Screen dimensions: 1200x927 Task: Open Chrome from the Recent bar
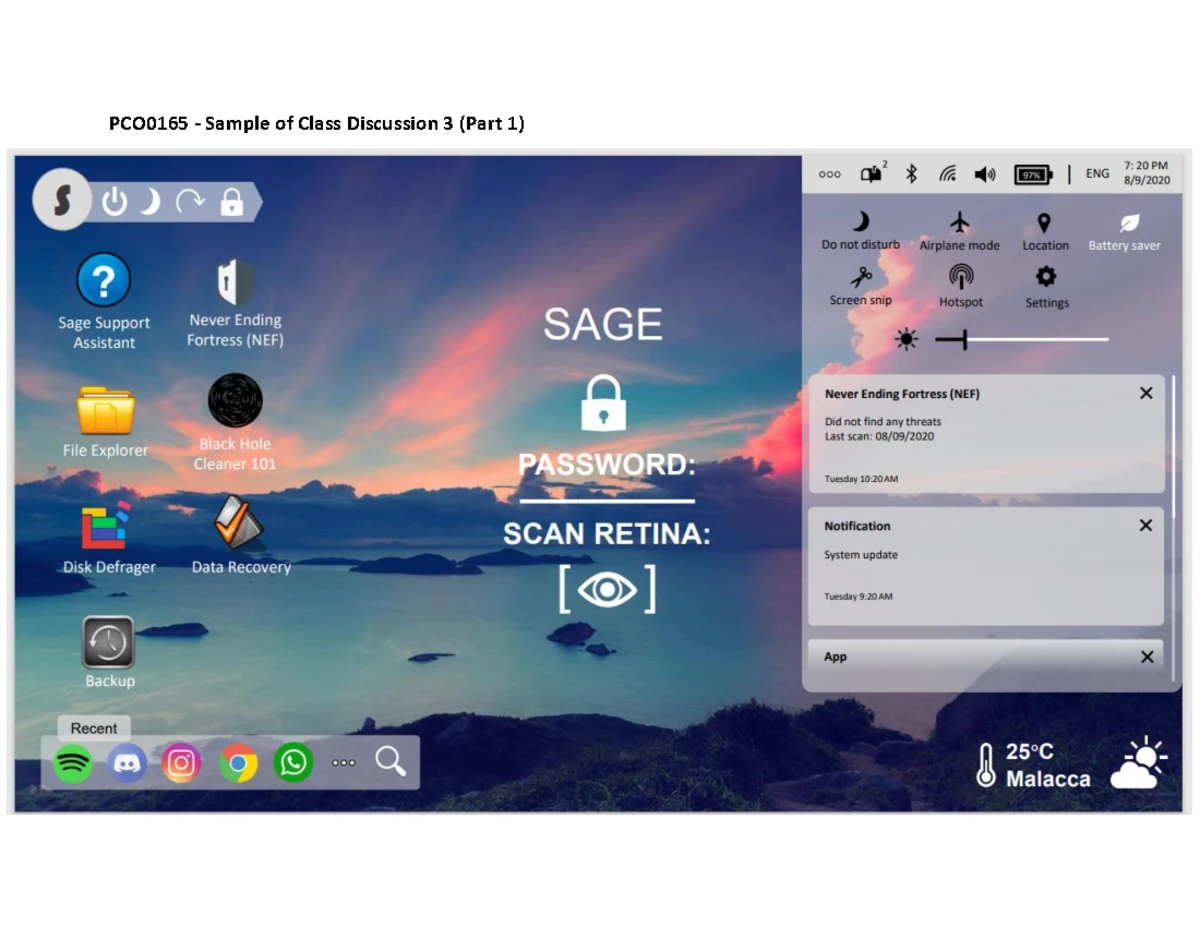tap(238, 764)
